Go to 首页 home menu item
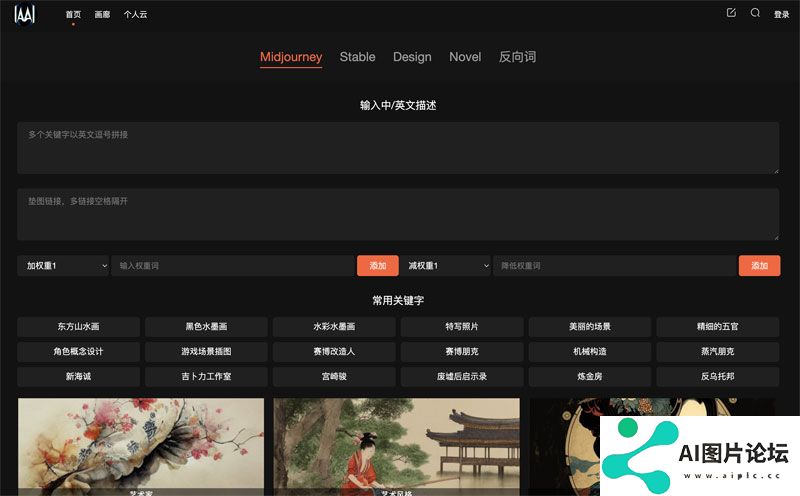The width and height of the screenshot is (800, 496). pos(73,14)
